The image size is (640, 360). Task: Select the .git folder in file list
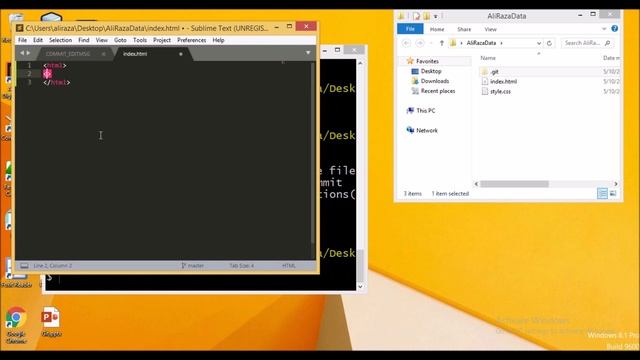tap(494, 72)
